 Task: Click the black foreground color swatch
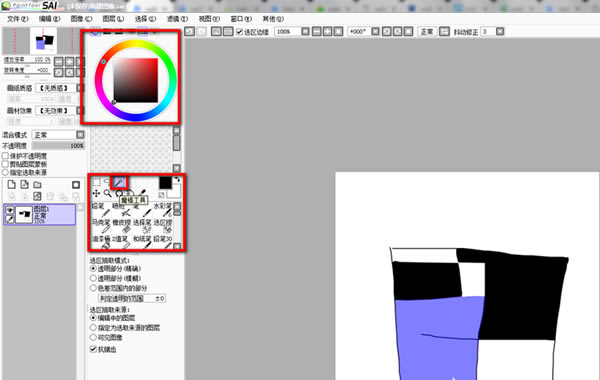pos(165,183)
